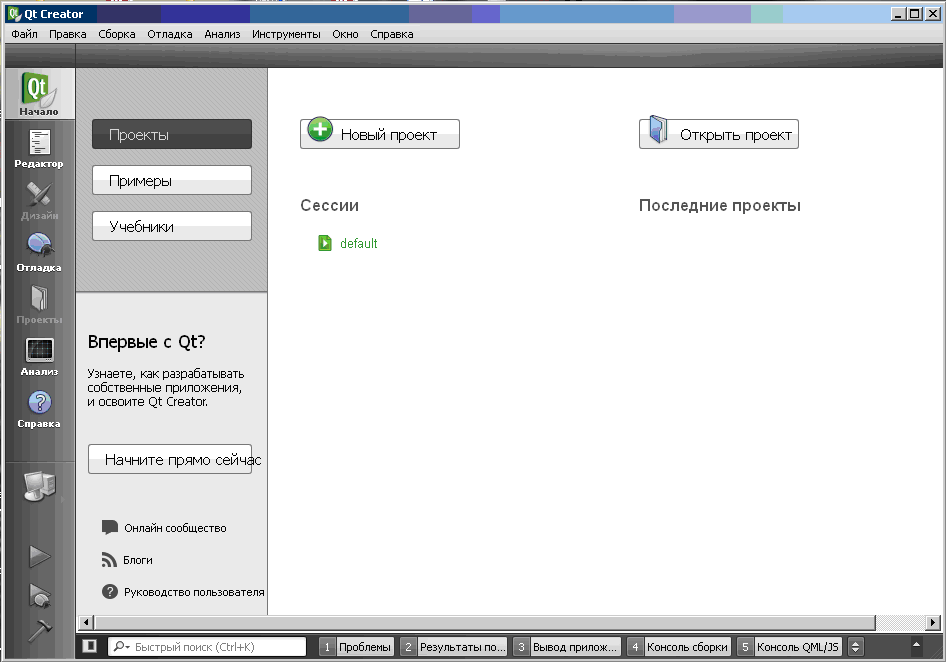Click the RSS icon next to Блоги
The width and height of the screenshot is (946, 662).
tap(109, 560)
